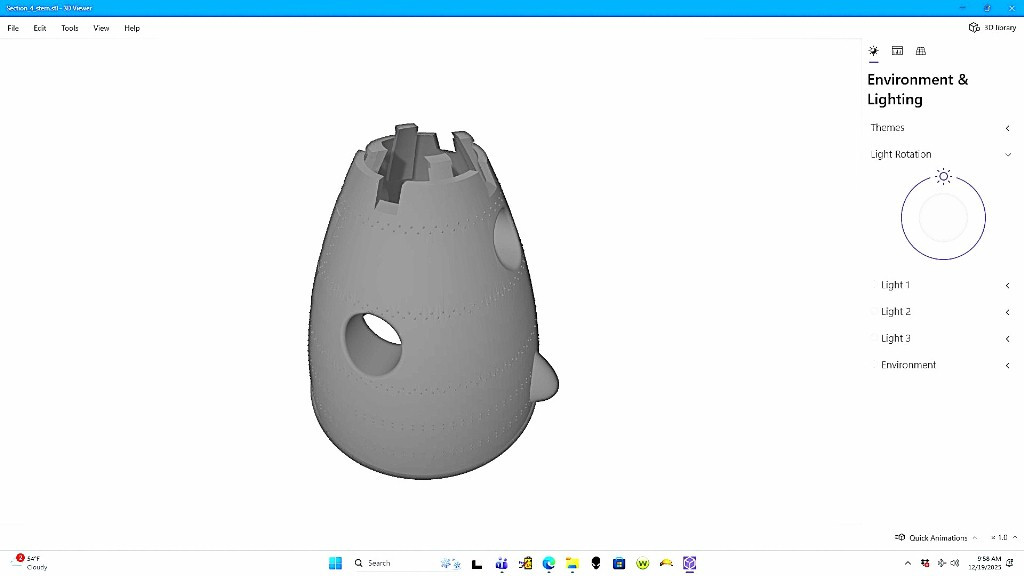Expand the Environment section chevron
This screenshot has height=576, width=1024.
[1007, 366]
